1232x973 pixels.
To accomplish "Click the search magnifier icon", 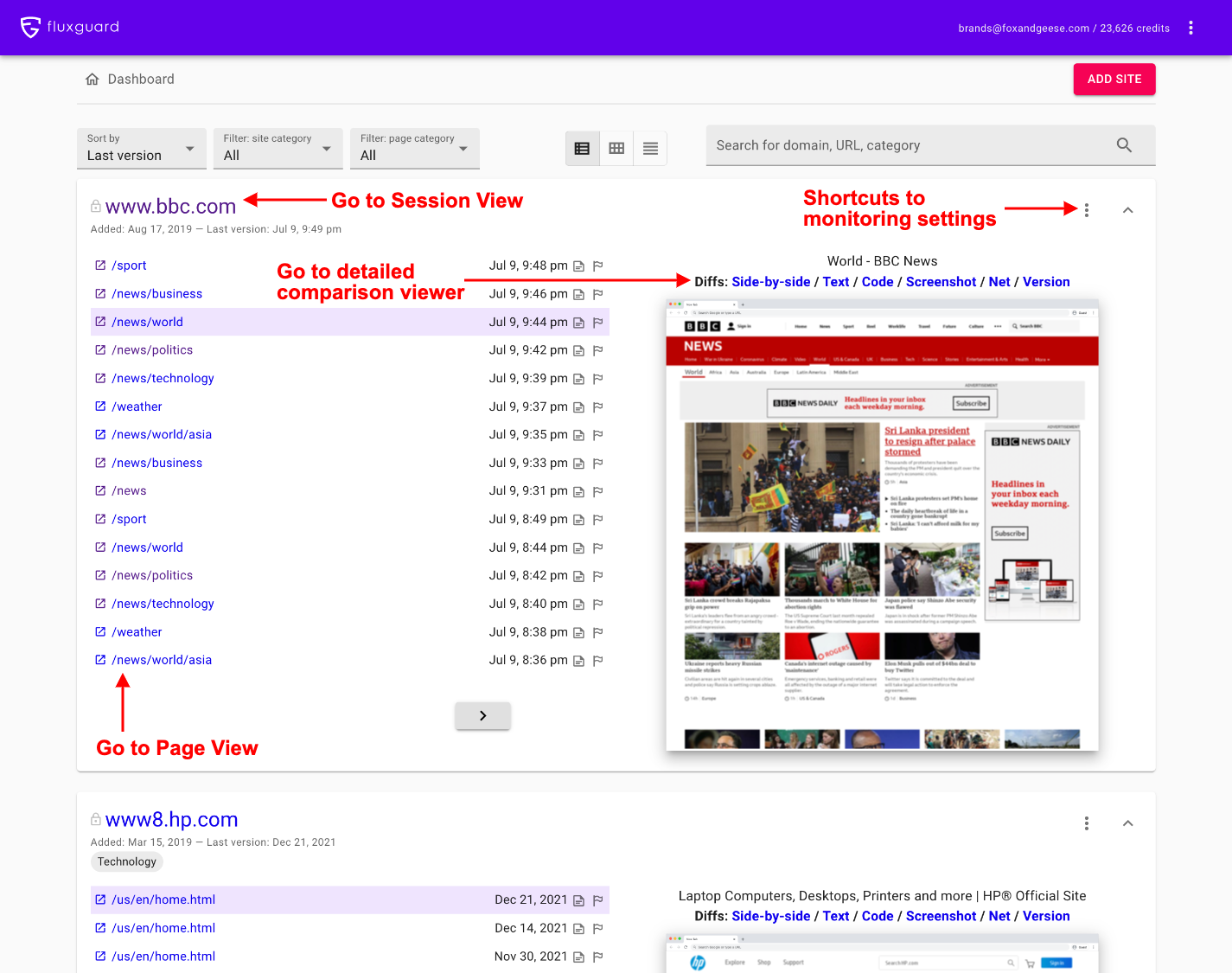I will click(1124, 145).
